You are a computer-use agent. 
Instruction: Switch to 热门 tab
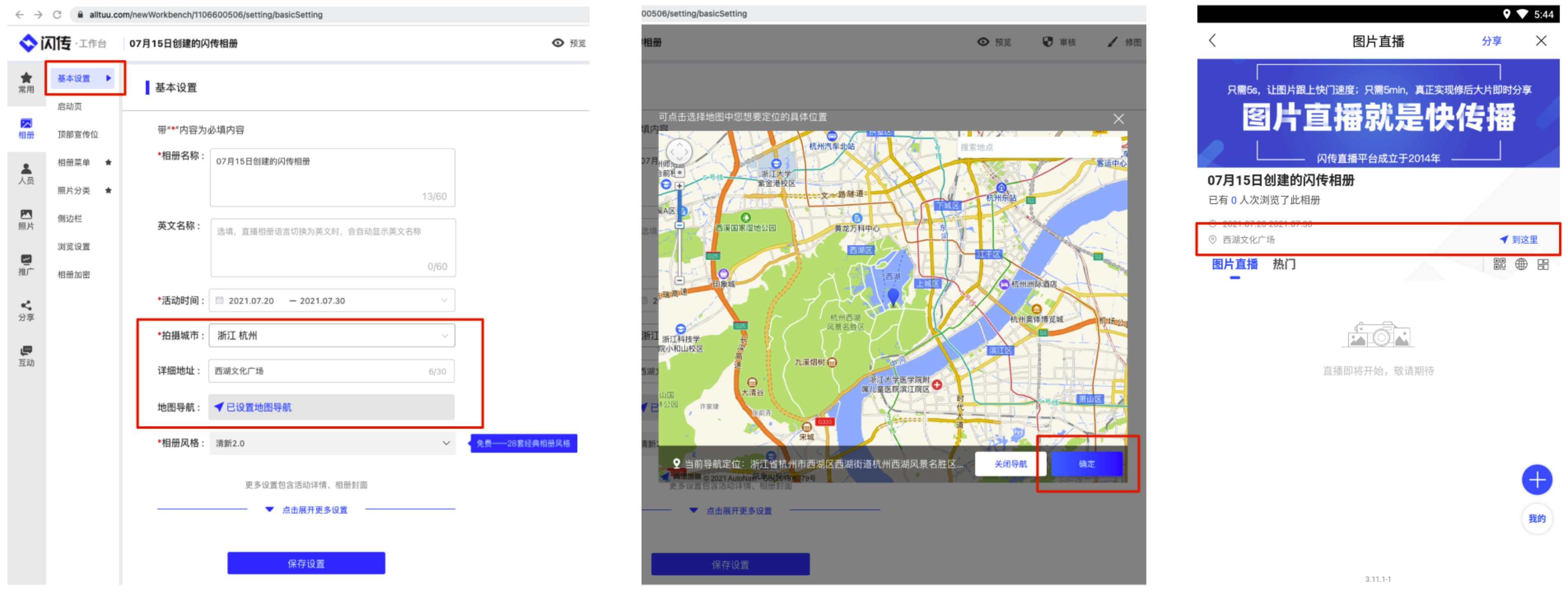point(1284,264)
